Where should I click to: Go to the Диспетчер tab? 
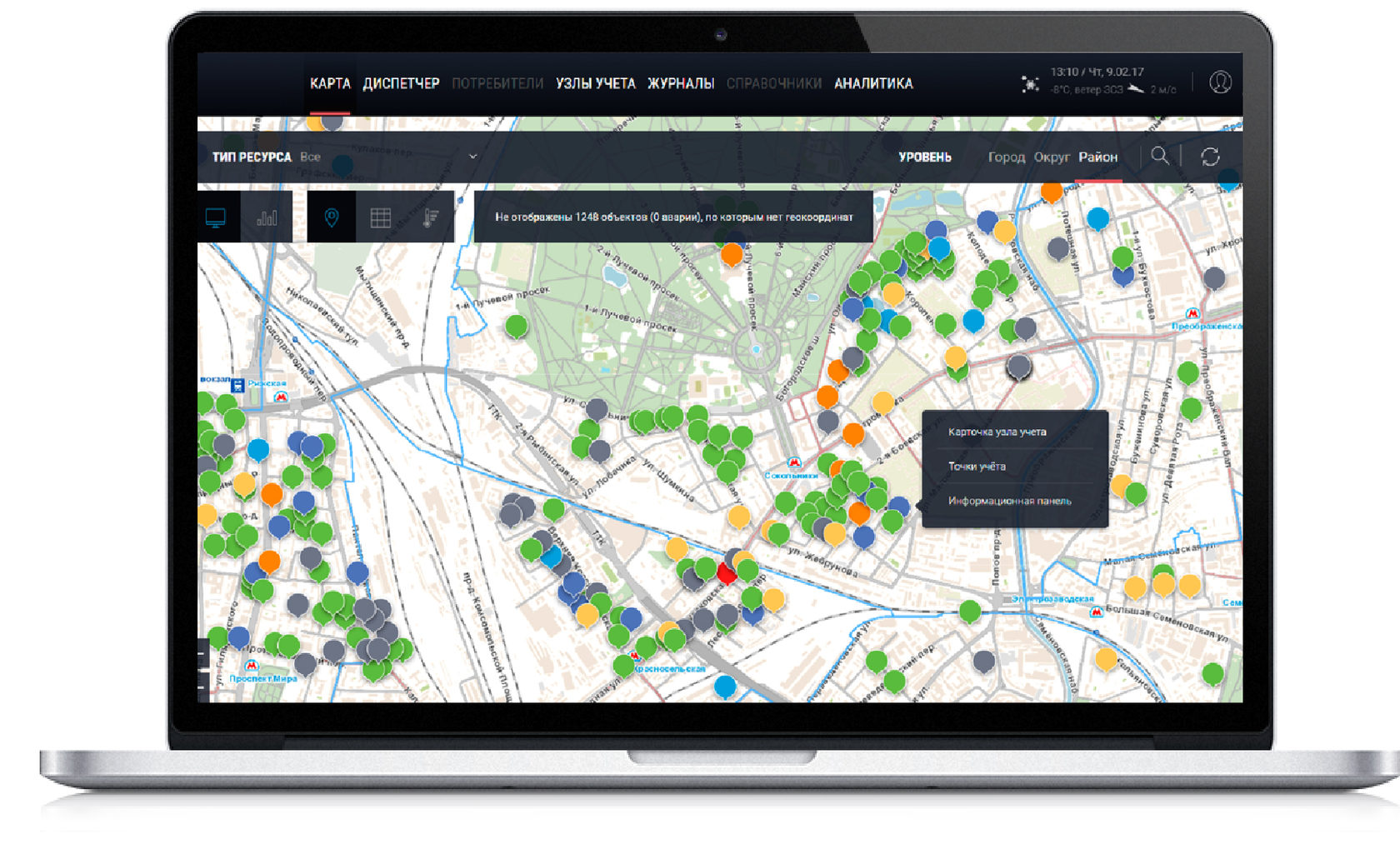tap(401, 83)
